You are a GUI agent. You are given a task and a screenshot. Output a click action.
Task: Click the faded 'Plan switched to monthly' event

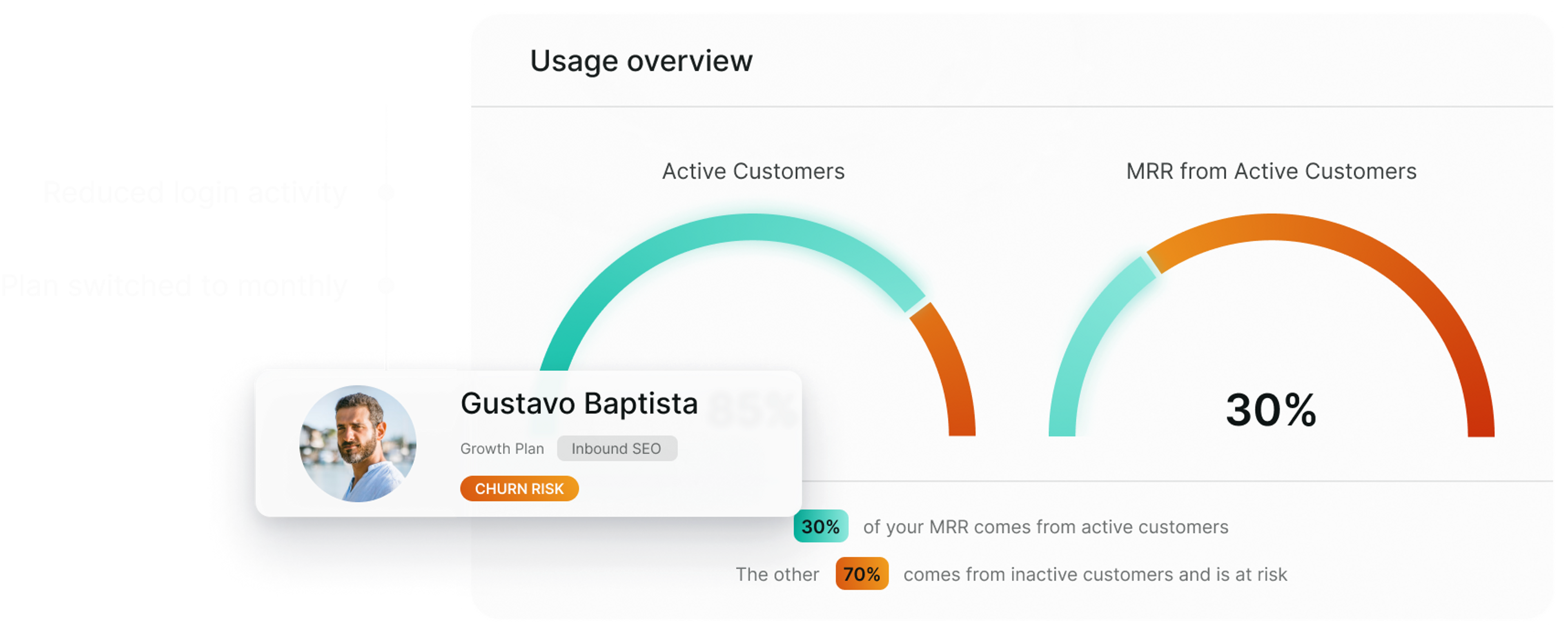coord(174,285)
